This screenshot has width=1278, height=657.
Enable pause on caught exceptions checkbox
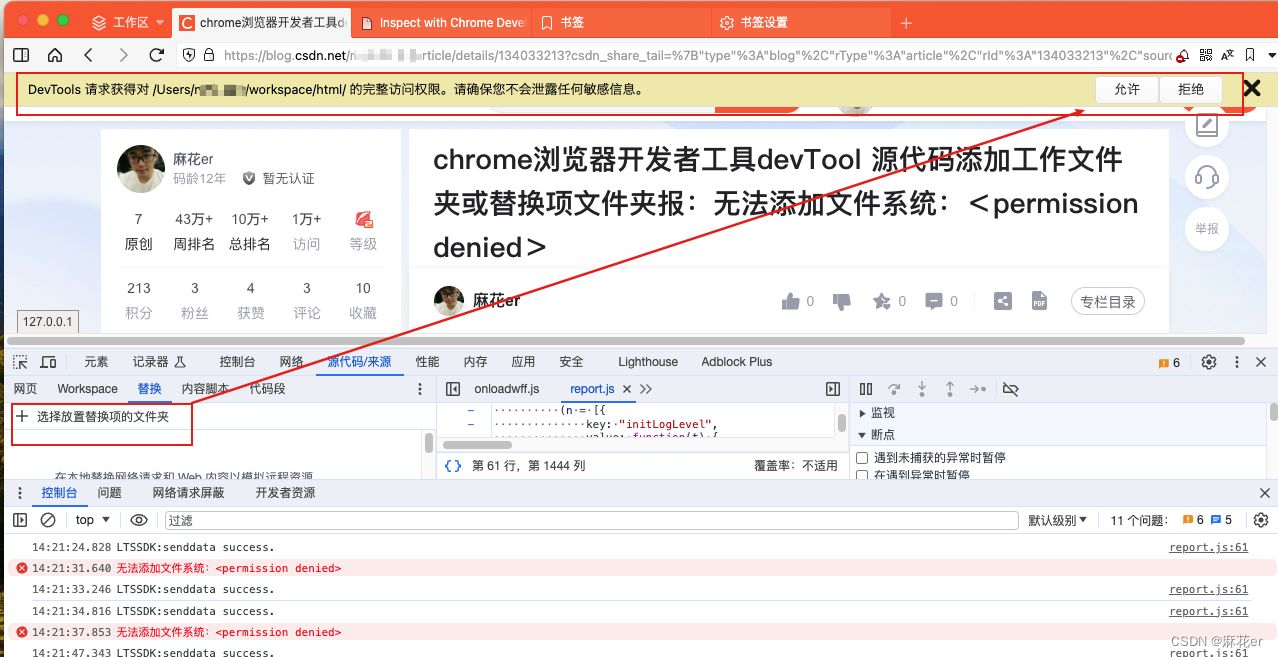pos(862,475)
